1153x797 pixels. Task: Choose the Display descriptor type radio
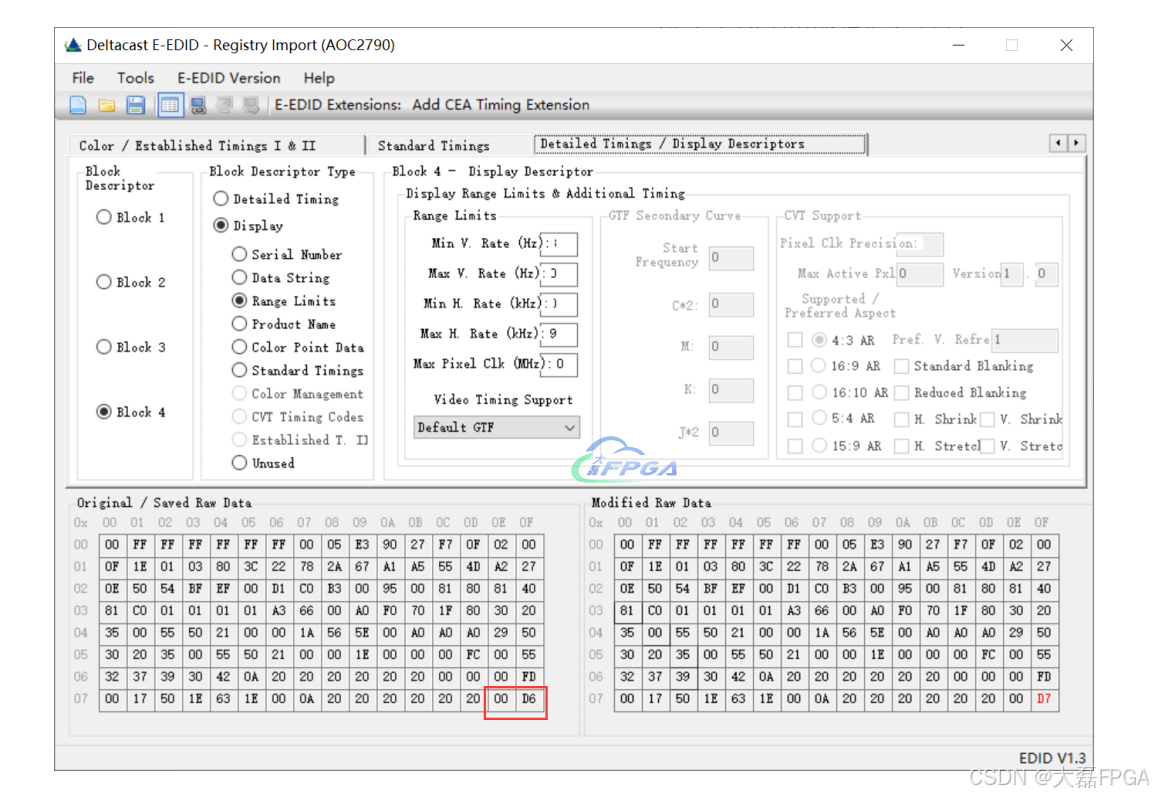(221, 225)
